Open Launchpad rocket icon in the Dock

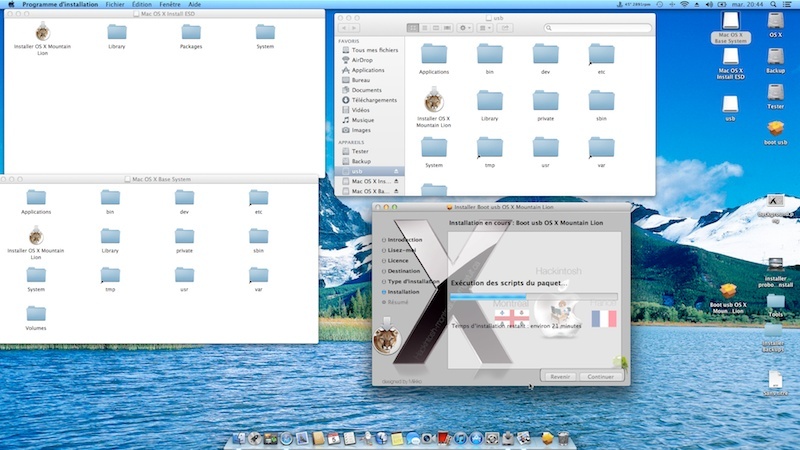coord(255,438)
